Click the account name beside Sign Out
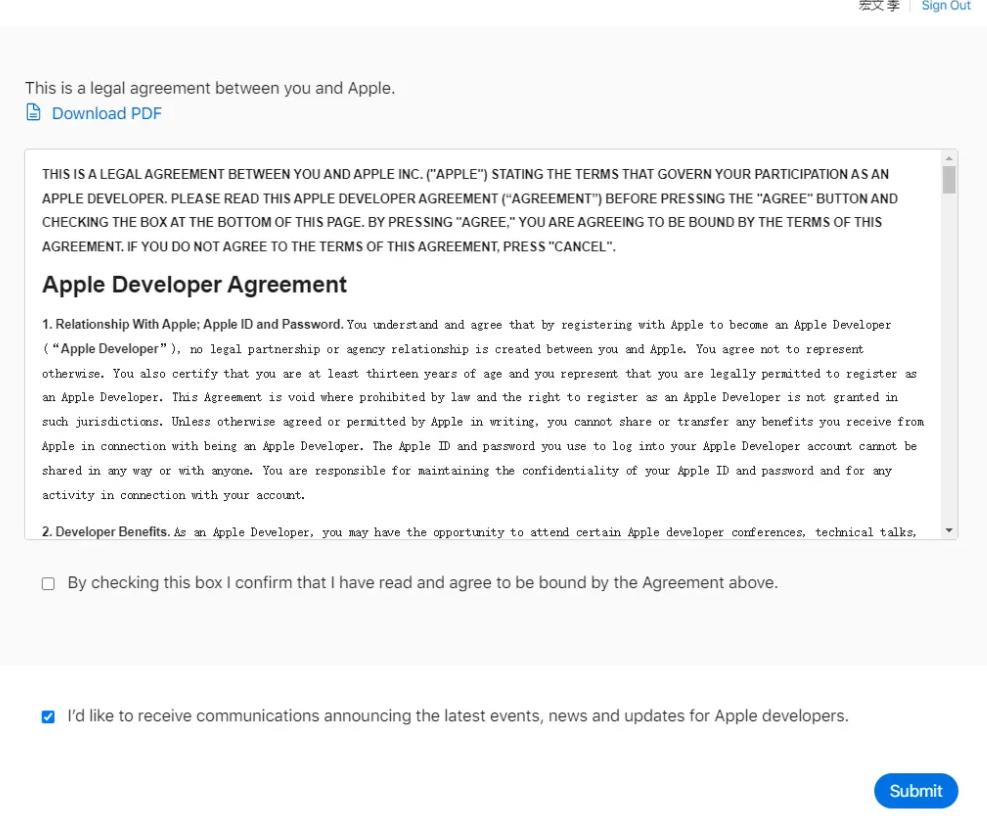This screenshot has width=987, height=816. tap(879, 6)
